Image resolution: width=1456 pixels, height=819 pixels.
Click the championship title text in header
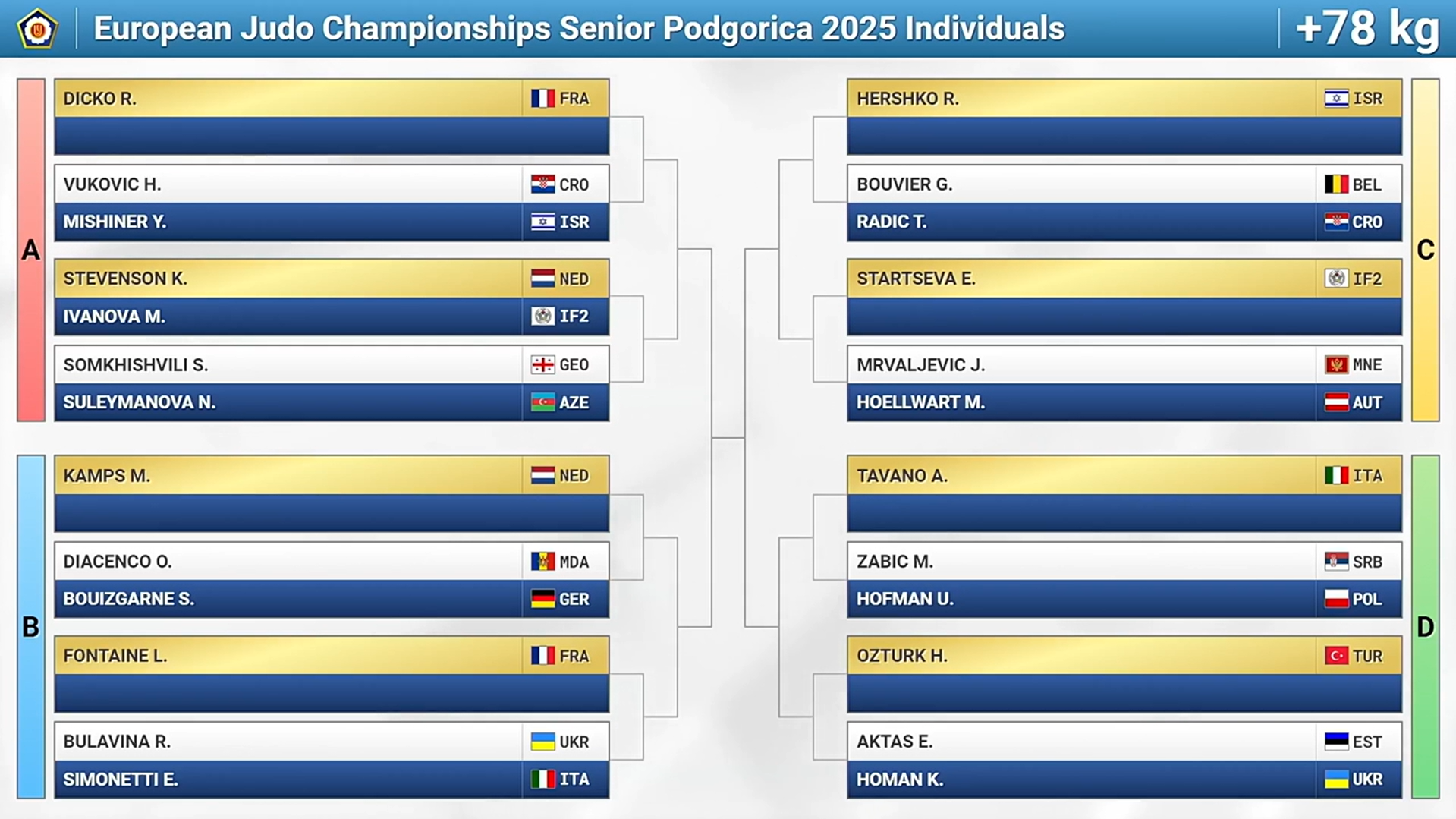pos(579,29)
